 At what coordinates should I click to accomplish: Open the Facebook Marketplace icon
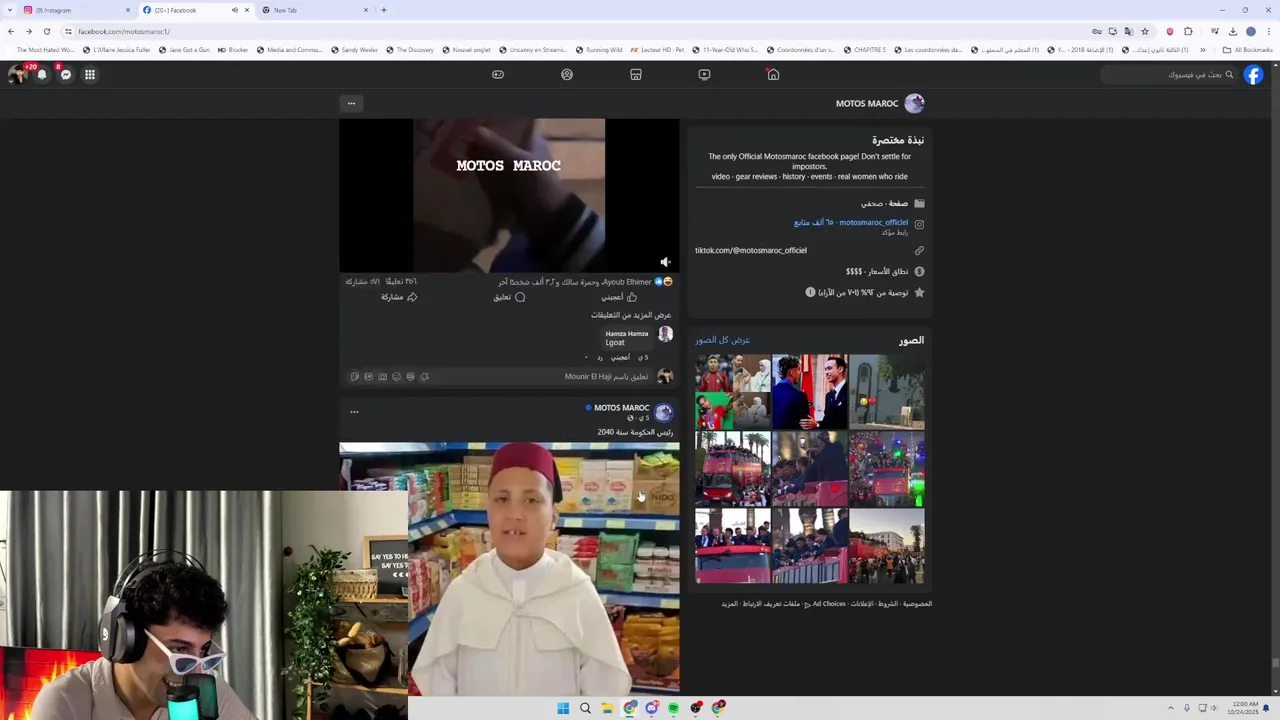635,74
